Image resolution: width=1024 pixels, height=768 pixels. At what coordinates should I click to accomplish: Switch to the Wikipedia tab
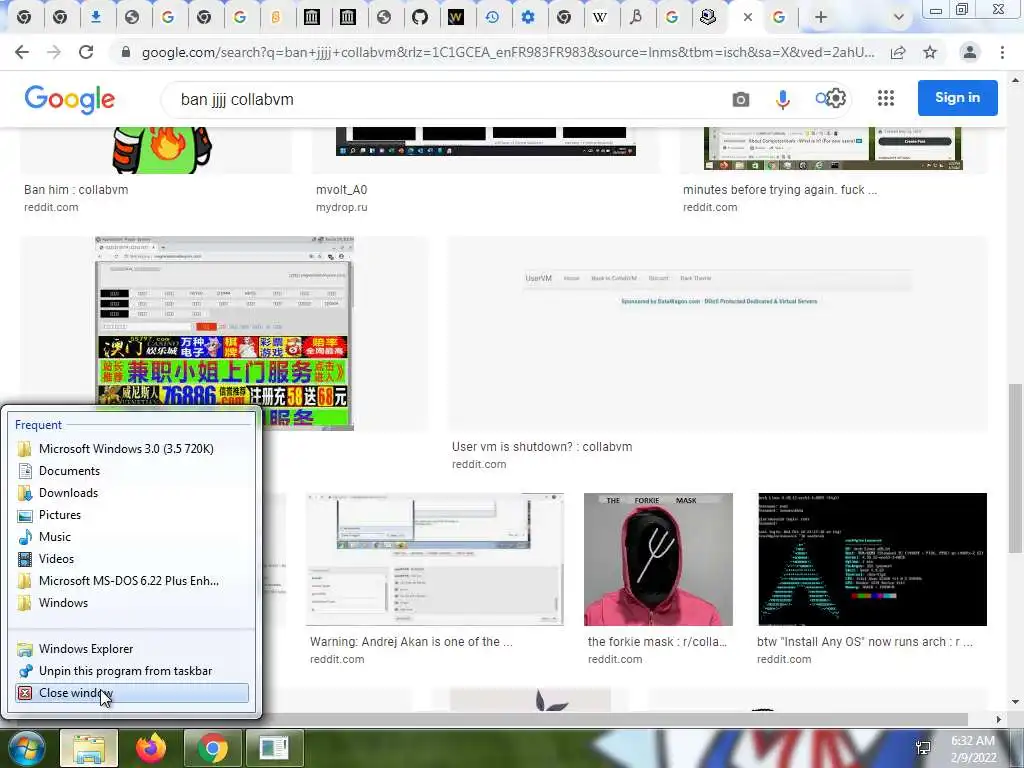(600, 17)
